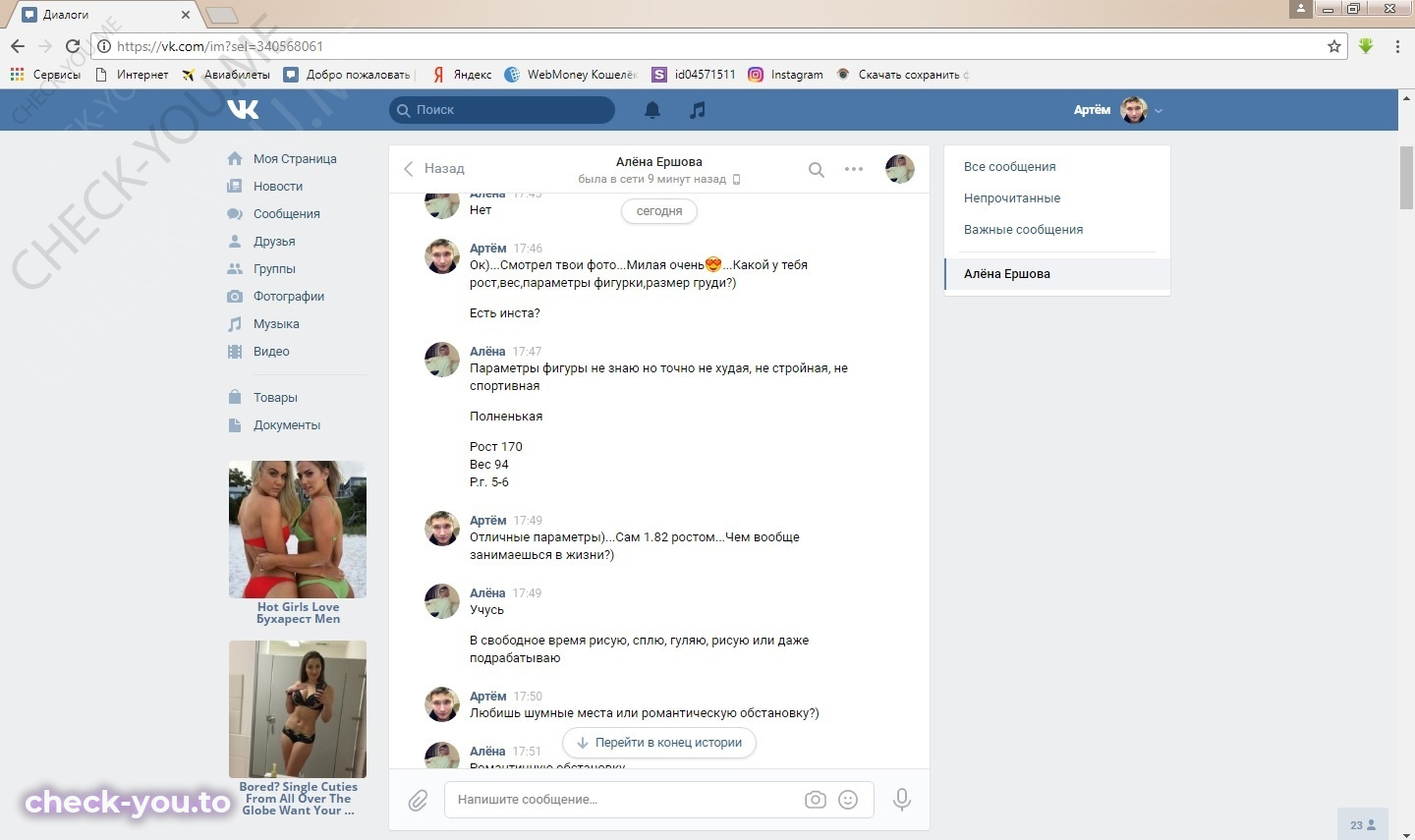
Task: Click Артём sender name at 17:46 message
Action: pos(487,249)
